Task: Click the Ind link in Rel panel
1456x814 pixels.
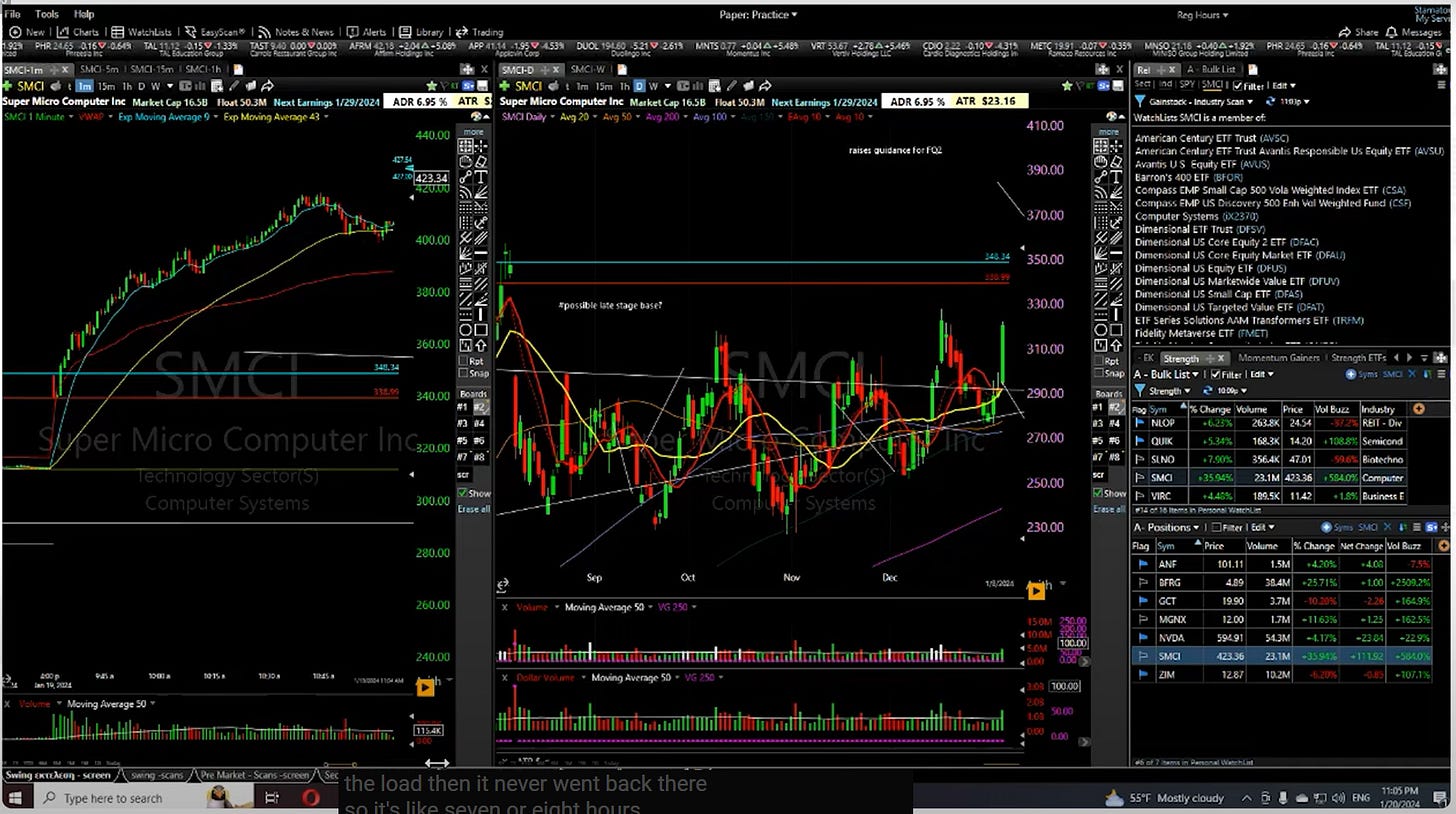Action: pos(1166,86)
